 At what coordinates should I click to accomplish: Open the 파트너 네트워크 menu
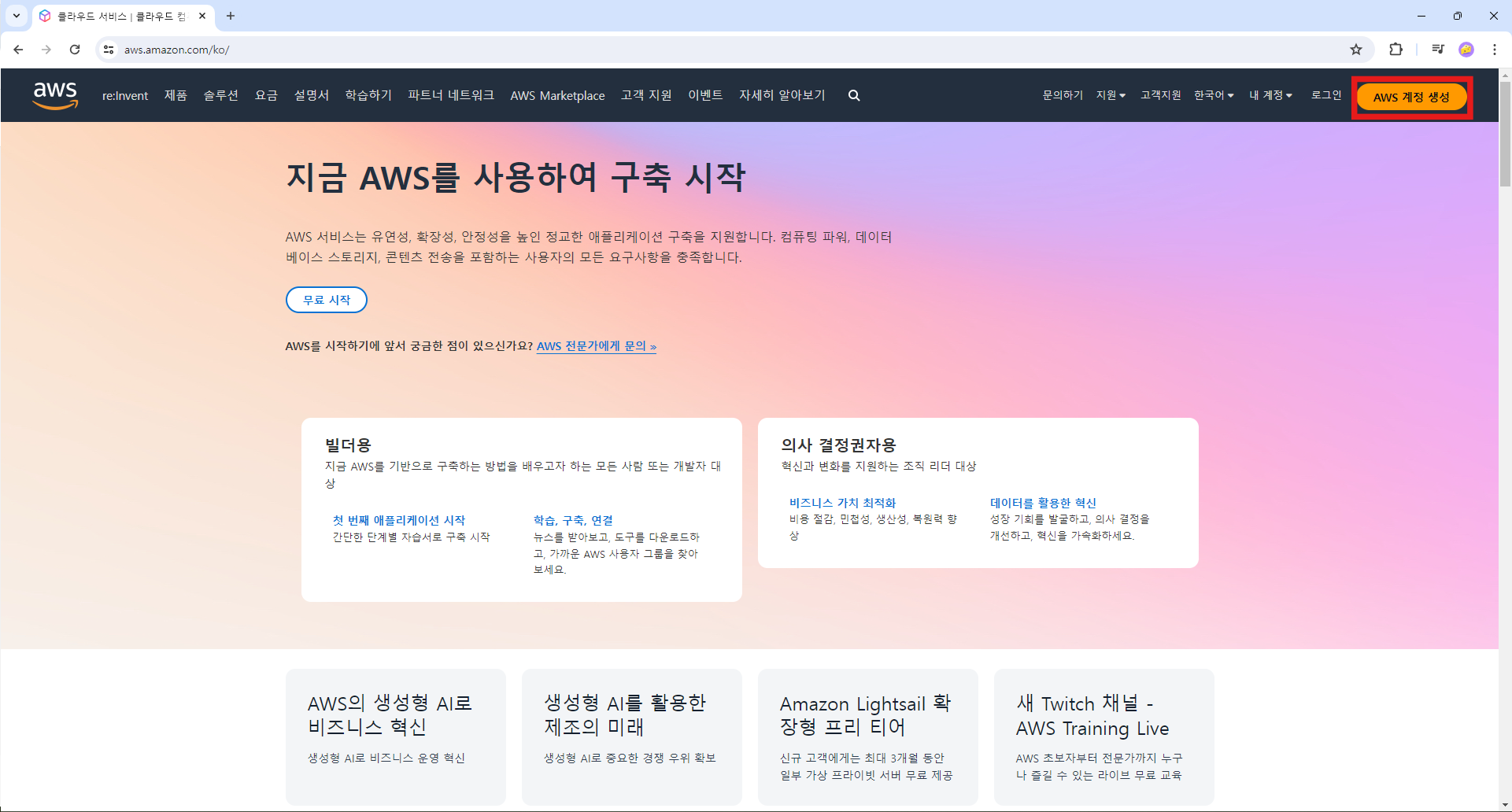[451, 95]
